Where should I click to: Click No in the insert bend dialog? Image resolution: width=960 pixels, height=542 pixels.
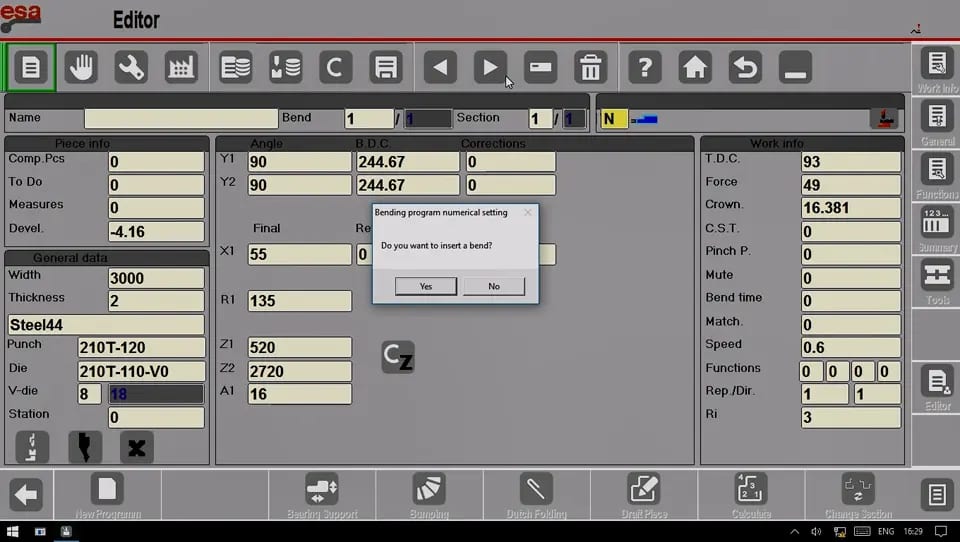[493, 286]
